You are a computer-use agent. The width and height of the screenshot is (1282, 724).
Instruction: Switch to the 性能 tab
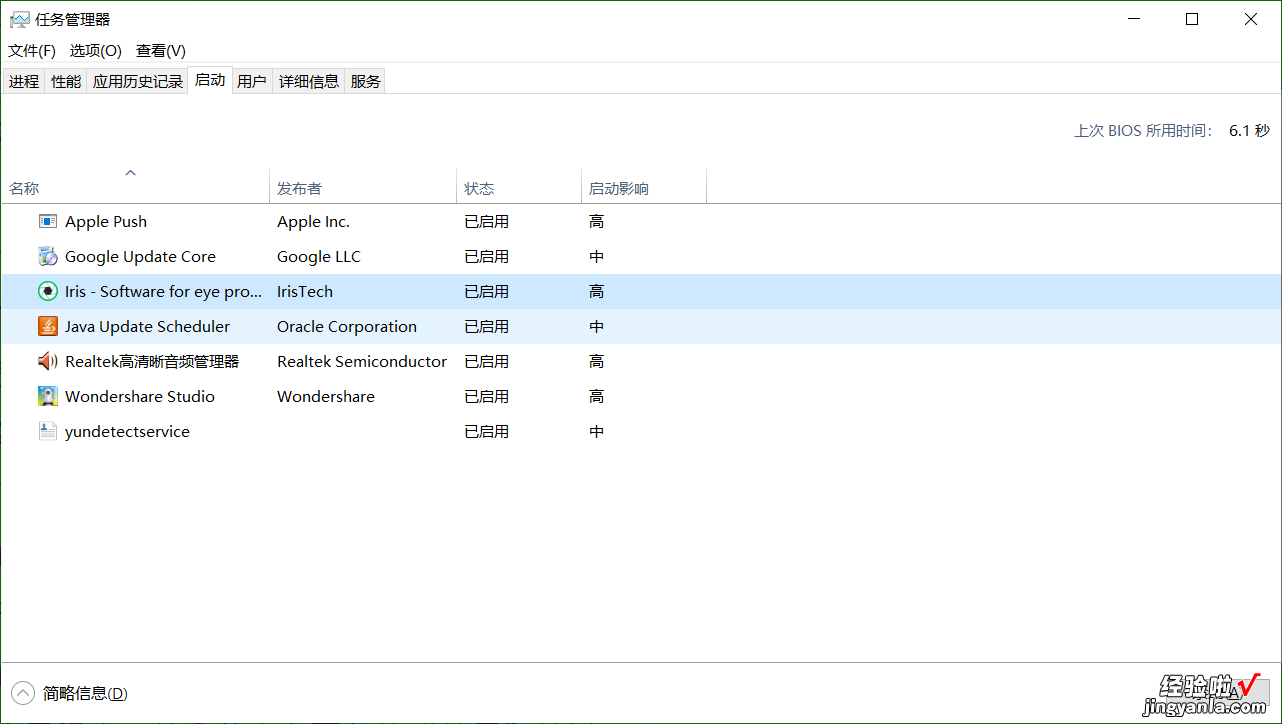click(x=66, y=81)
